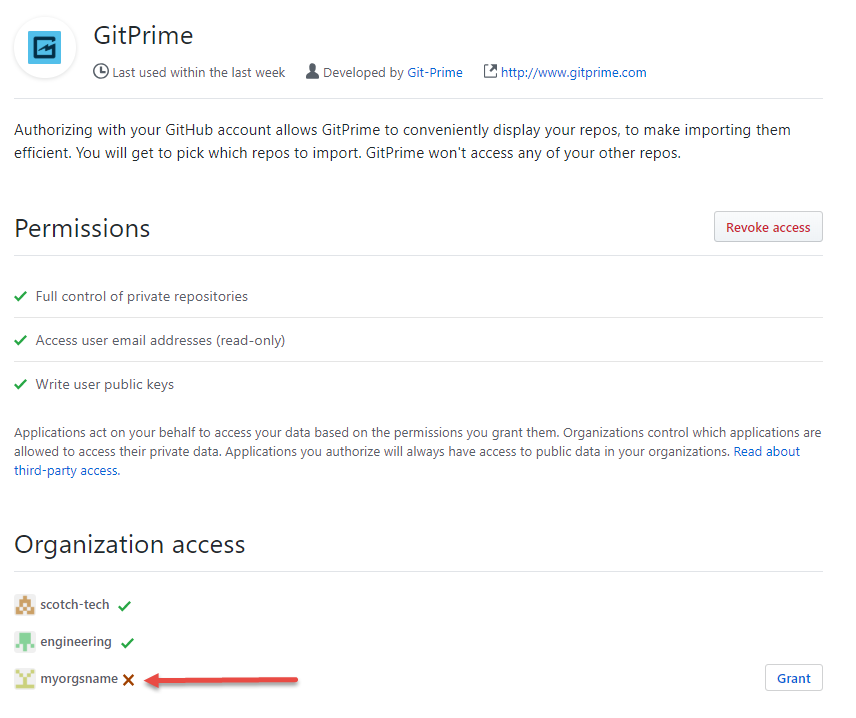Select the scotch-tech organization name
This screenshot has height=718, width=856.
(75, 605)
